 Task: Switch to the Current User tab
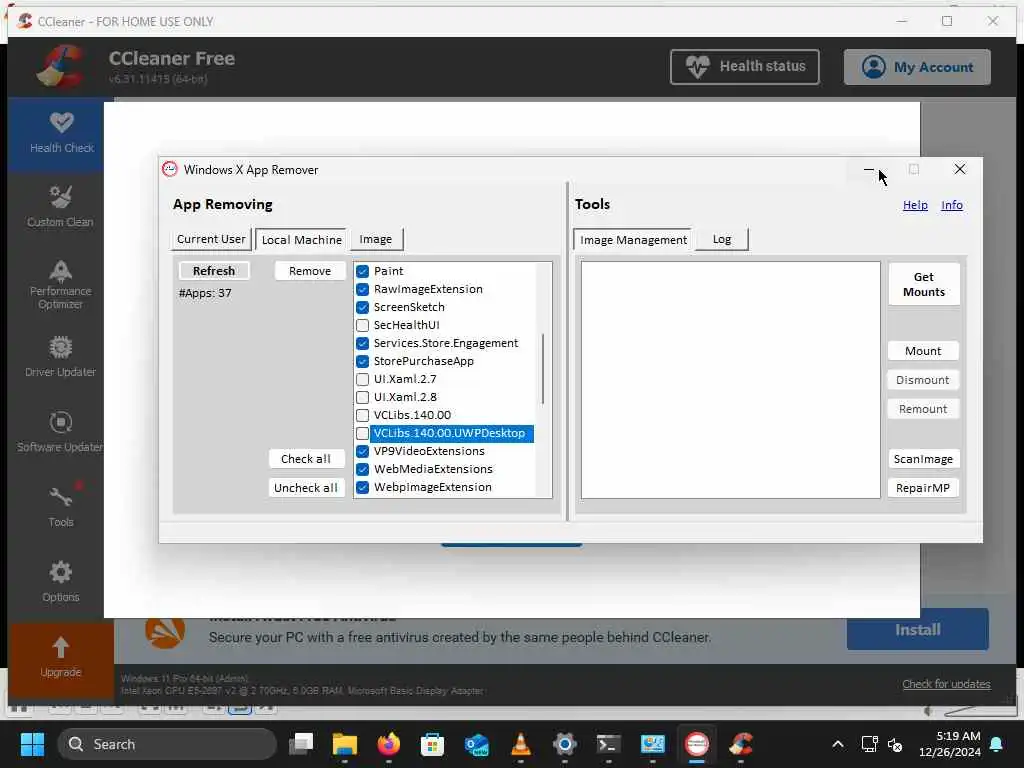click(x=211, y=239)
